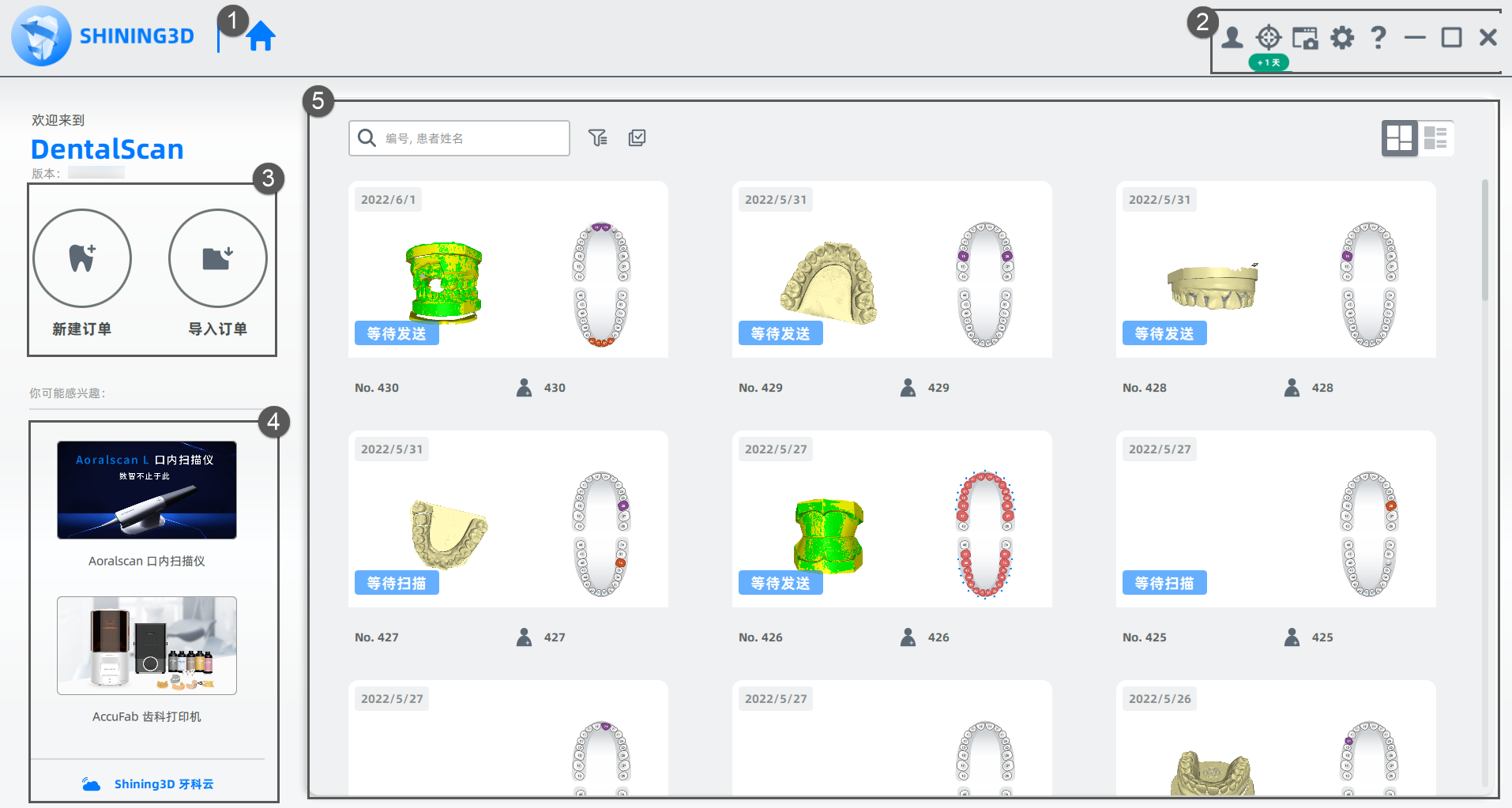Click the order search field
Screen dimensions: 1512x808
[x=459, y=138]
